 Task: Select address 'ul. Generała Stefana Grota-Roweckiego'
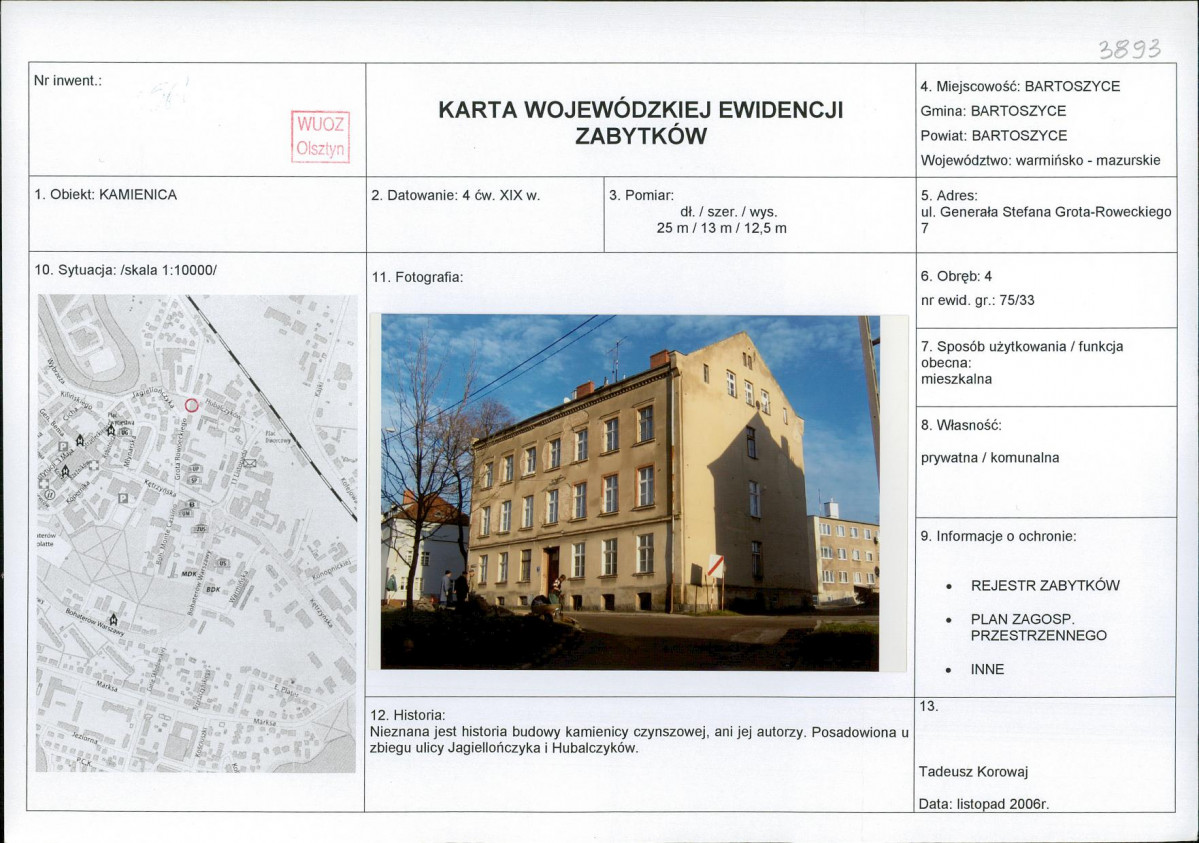[1046, 212]
